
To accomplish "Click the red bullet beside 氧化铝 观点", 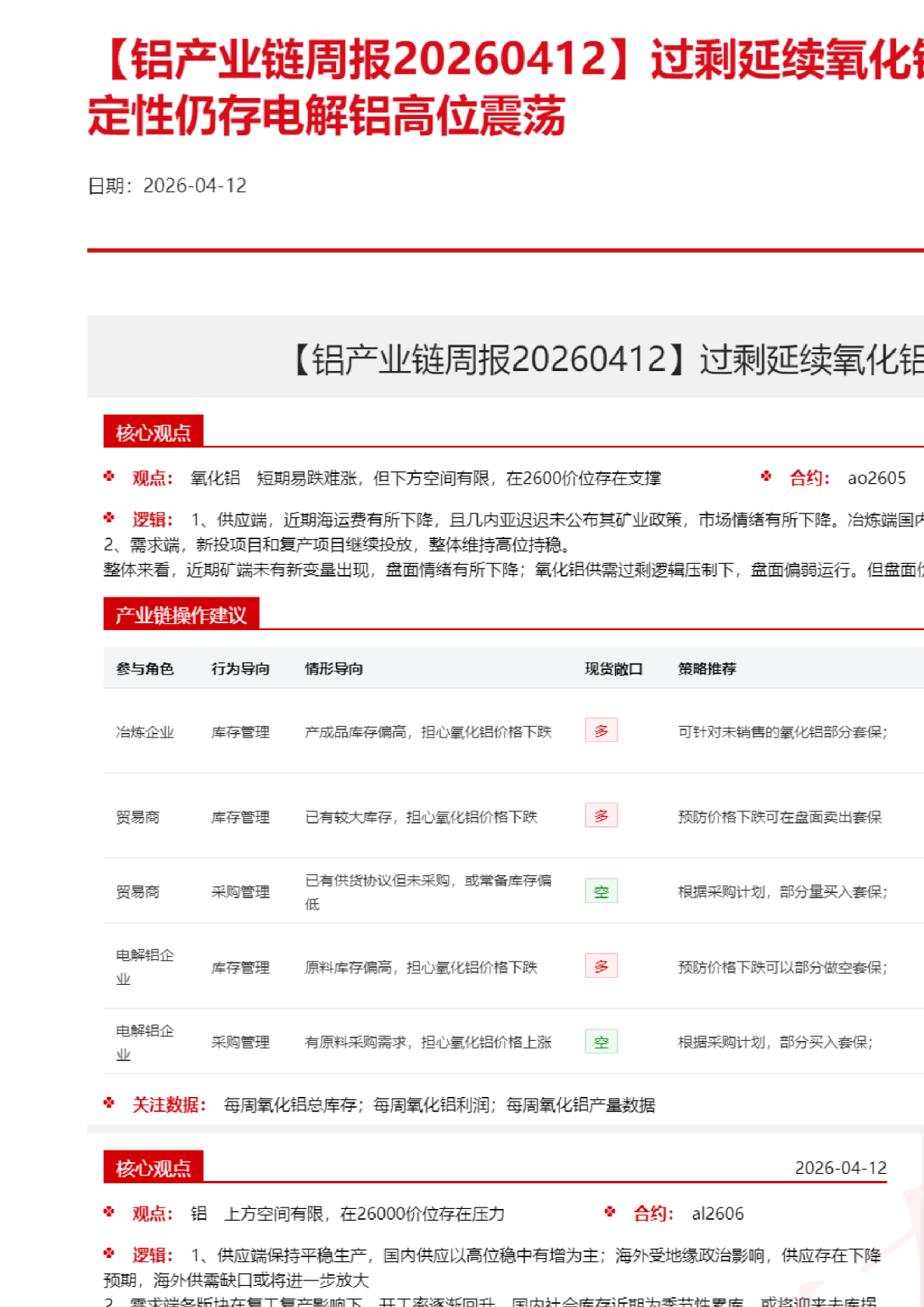I will pyautogui.click(x=109, y=476).
